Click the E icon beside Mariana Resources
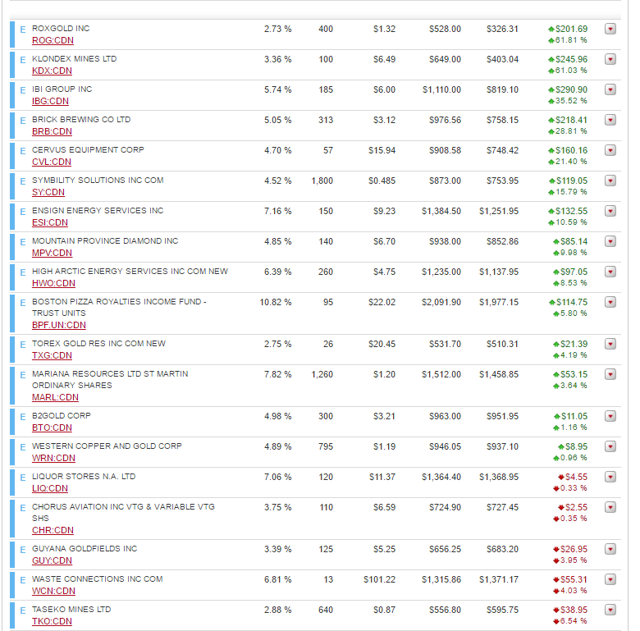This screenshot has height=631, width=640. [x=23, y=375]
